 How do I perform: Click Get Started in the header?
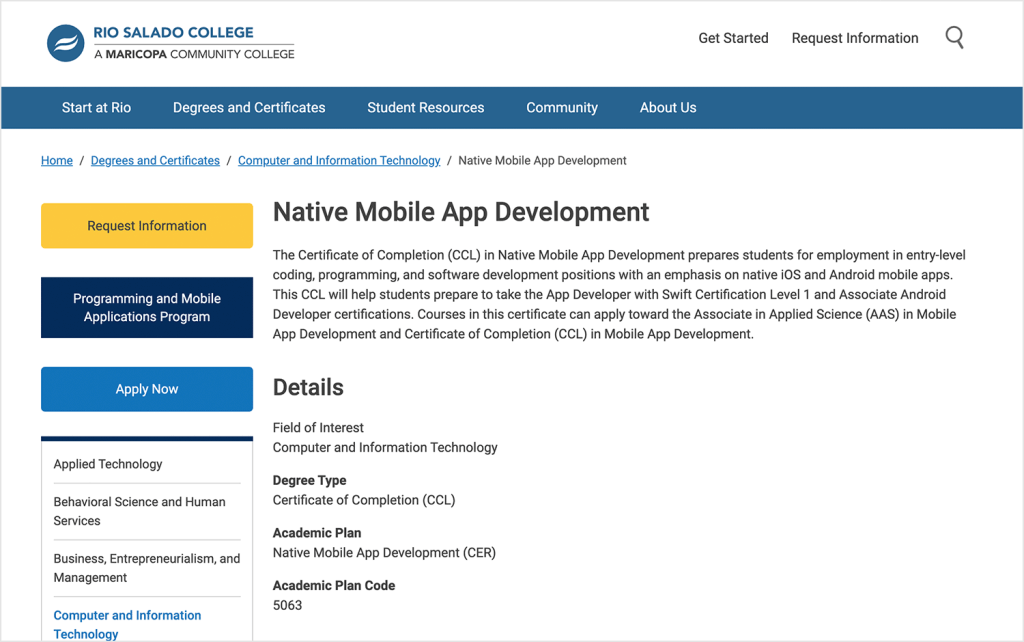pos(733,38)
